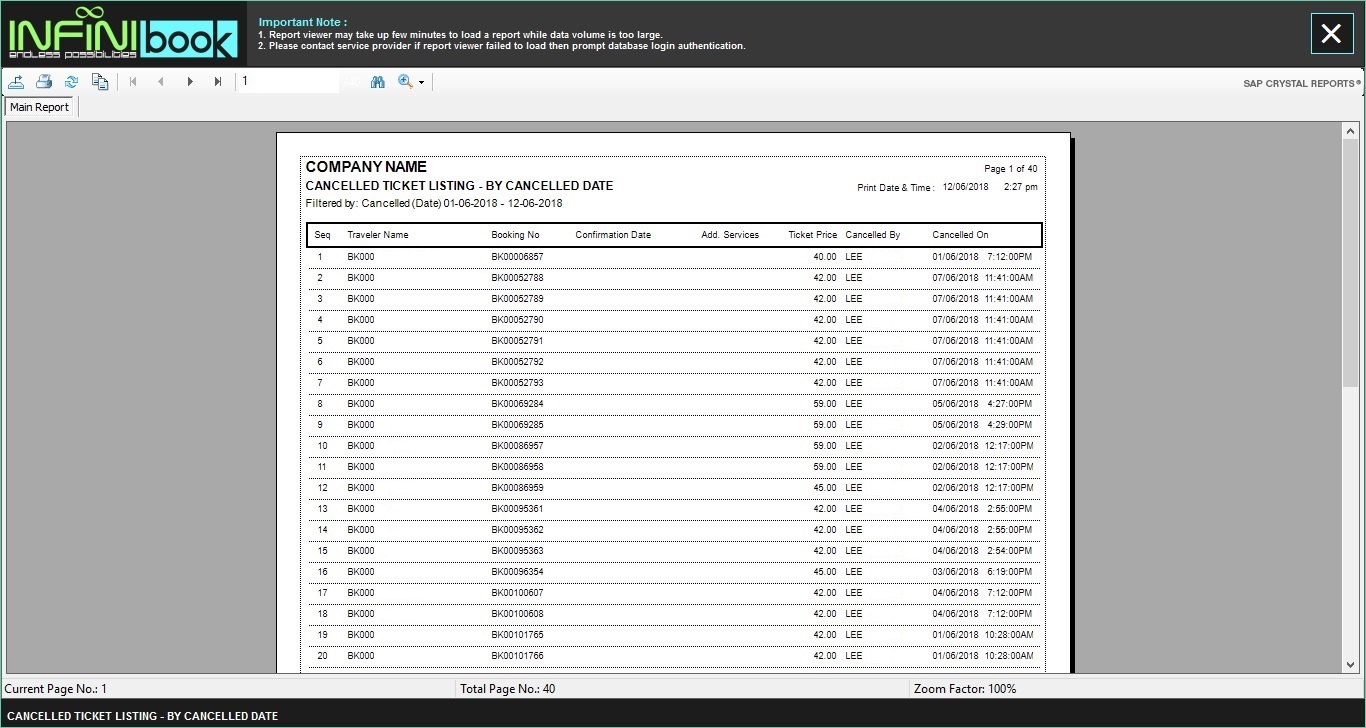Click the 'Confirmation Date' column header

[613, 235]
